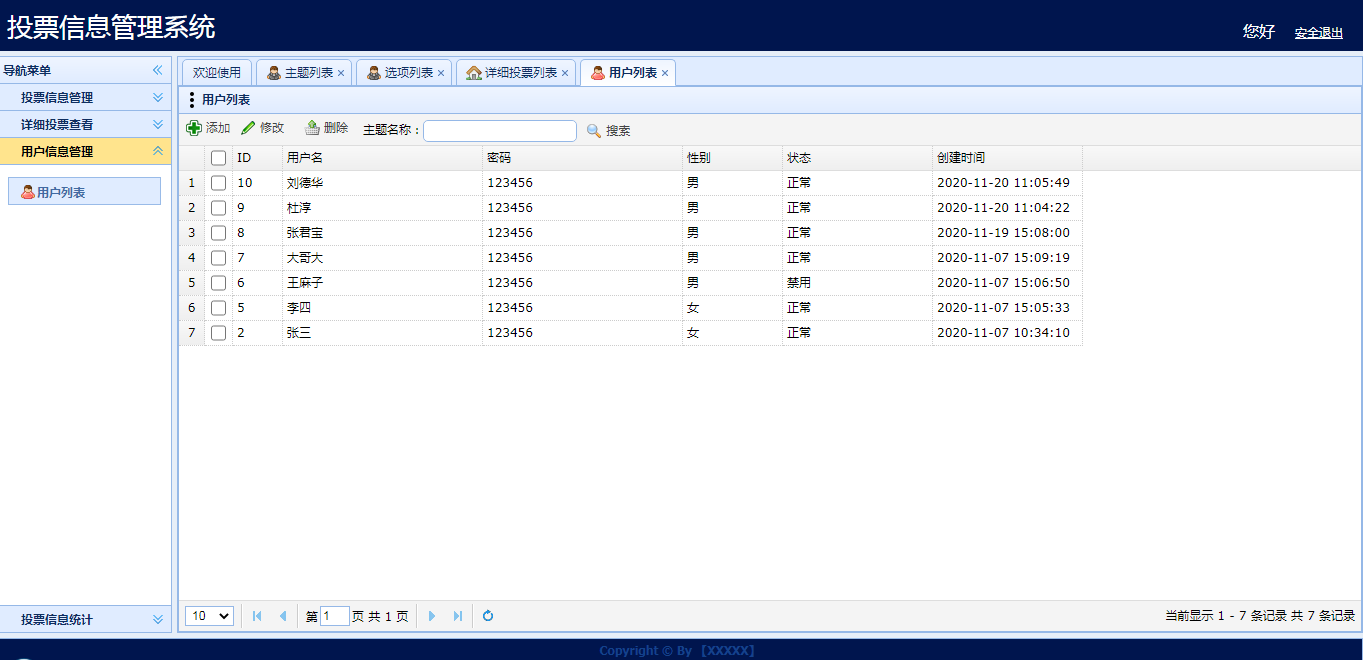Click the green 添加 add icon

(194, 128)
